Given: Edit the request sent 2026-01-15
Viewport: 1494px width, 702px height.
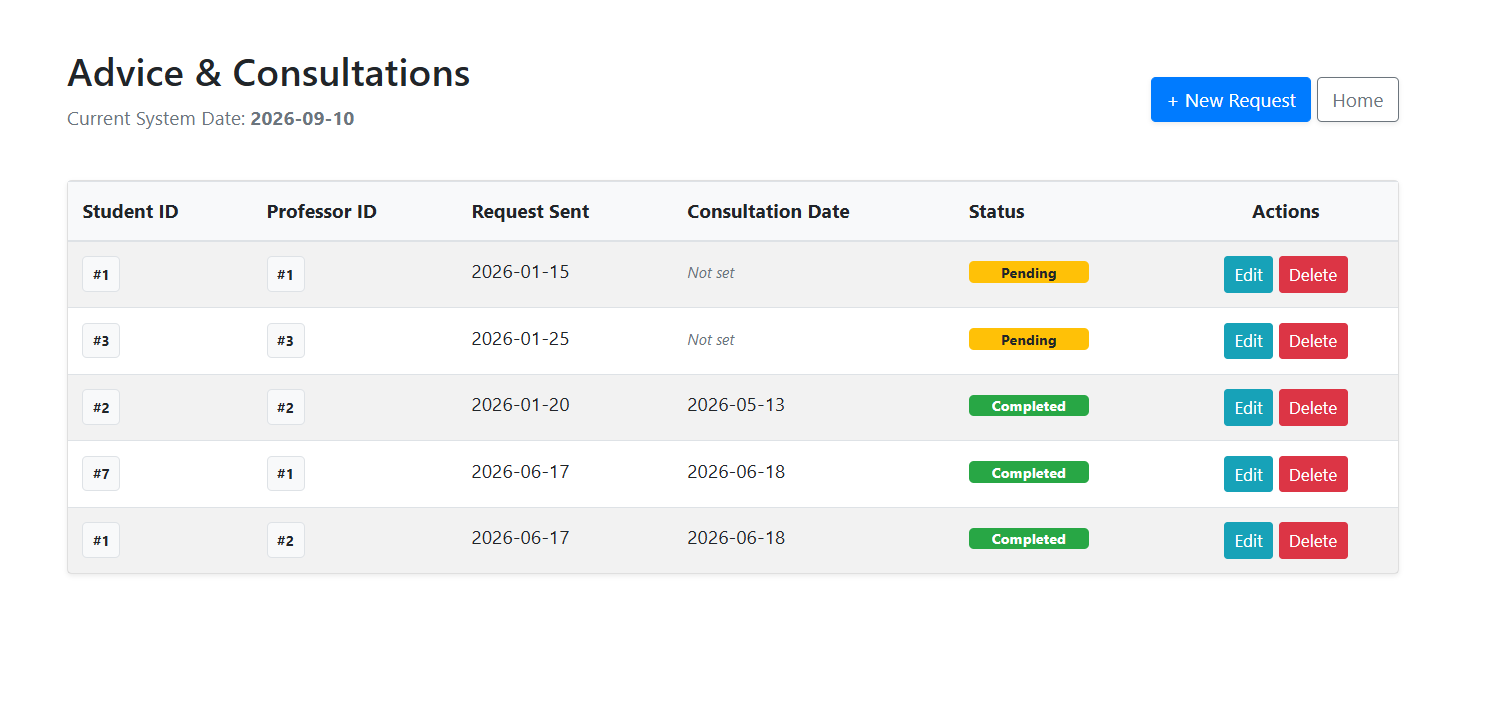Looking at the screenshot, I should (x=1248, y=275).
